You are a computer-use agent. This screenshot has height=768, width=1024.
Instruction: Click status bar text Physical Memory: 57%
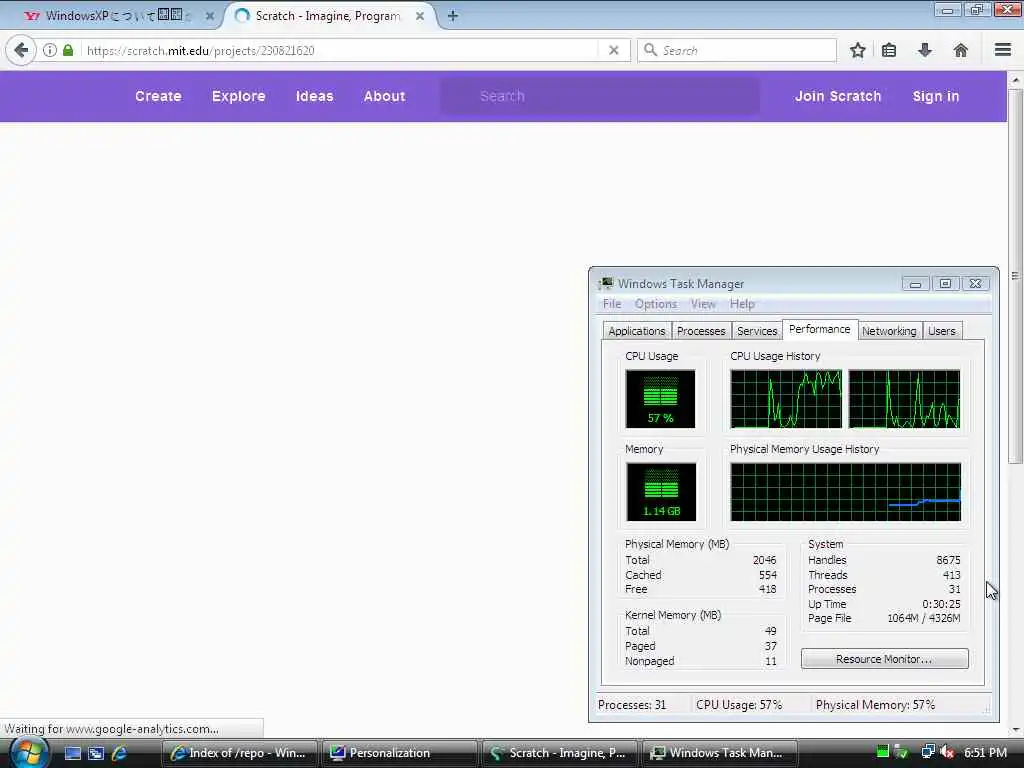point(875,705)
